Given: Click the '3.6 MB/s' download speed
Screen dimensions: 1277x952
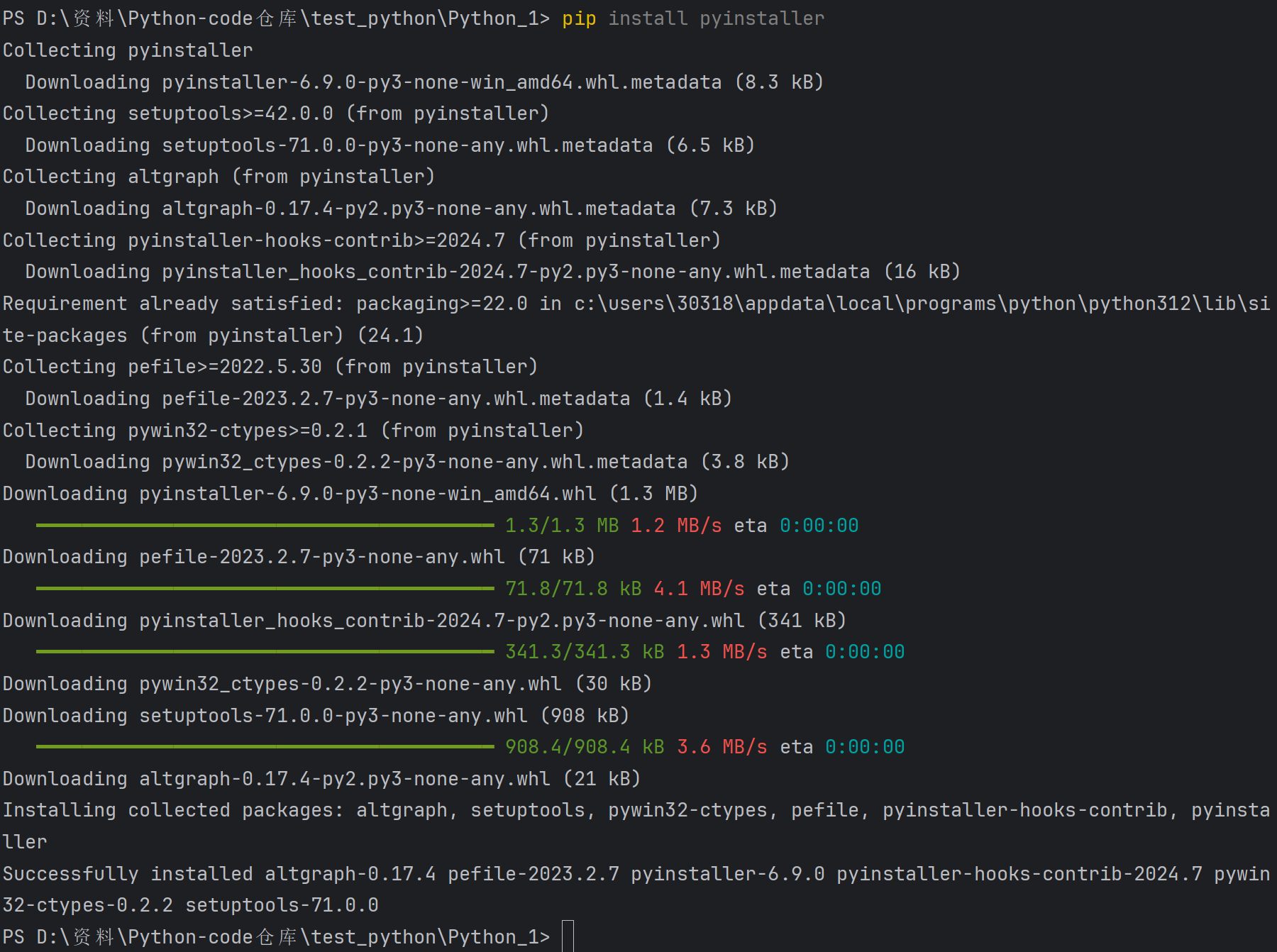Looking at the screenshot, I should point(722,747).
